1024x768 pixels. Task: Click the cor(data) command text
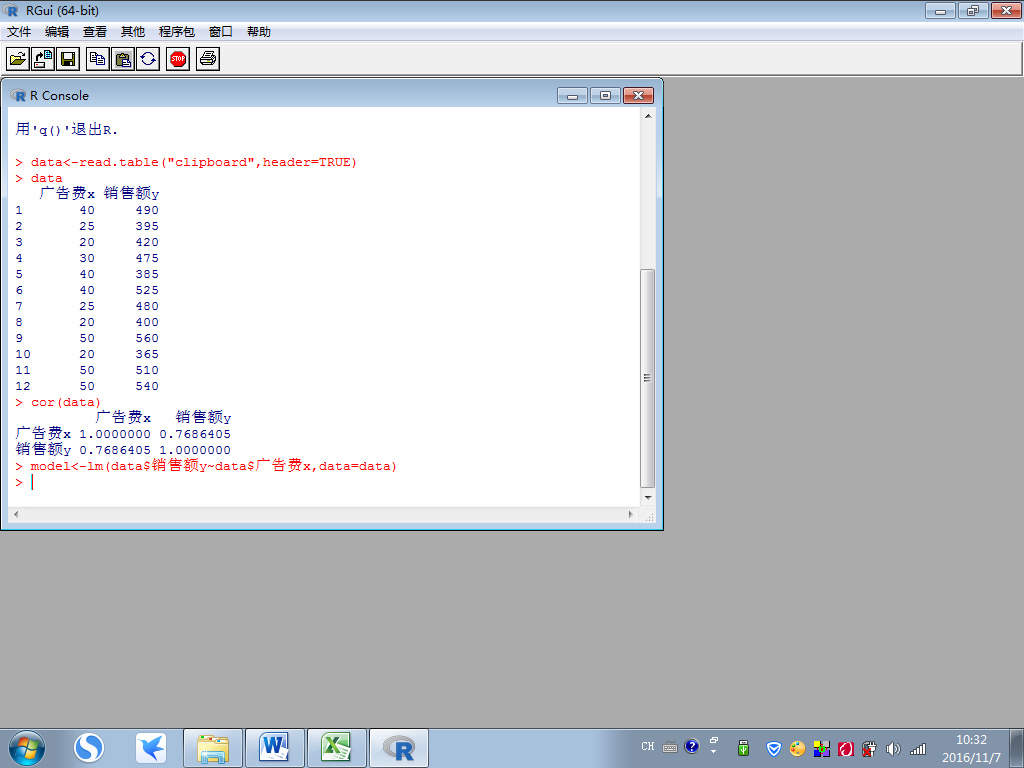66,402
